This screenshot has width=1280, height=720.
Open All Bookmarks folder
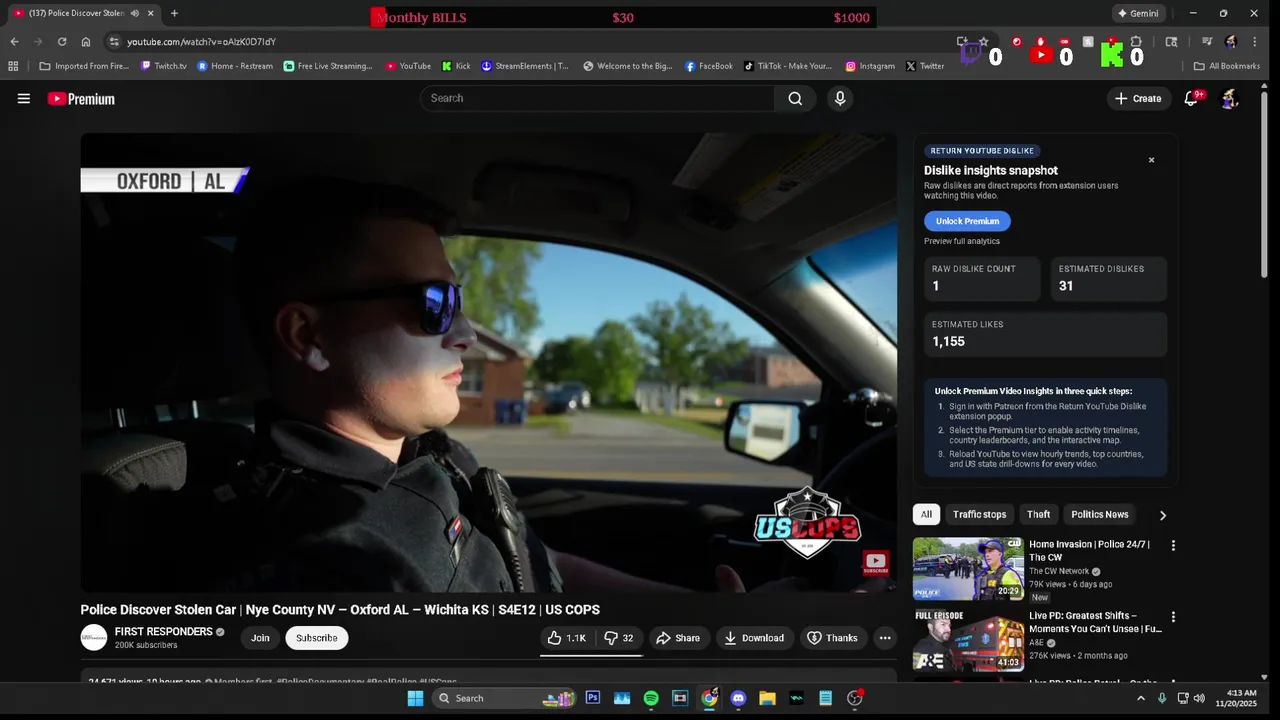click(1227, 66)
